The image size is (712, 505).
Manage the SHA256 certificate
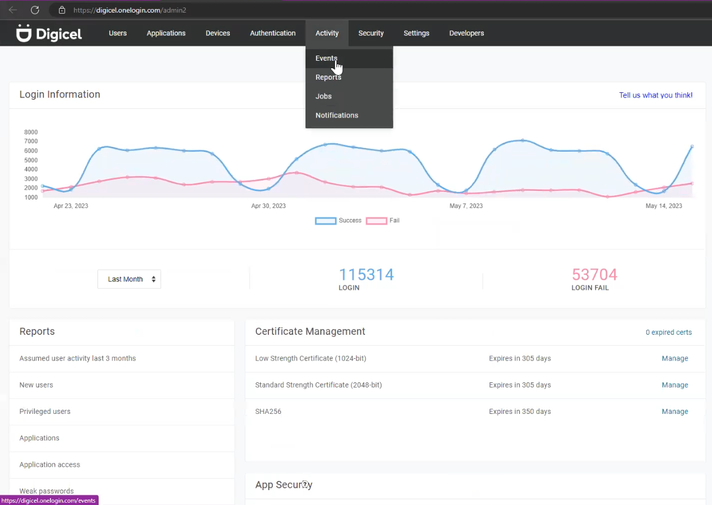674,411
